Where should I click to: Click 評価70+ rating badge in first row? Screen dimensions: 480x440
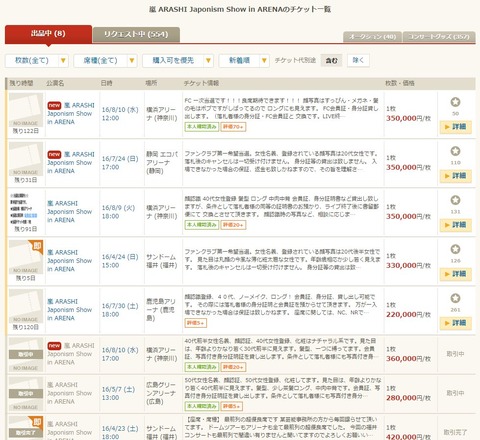point(233,127)
